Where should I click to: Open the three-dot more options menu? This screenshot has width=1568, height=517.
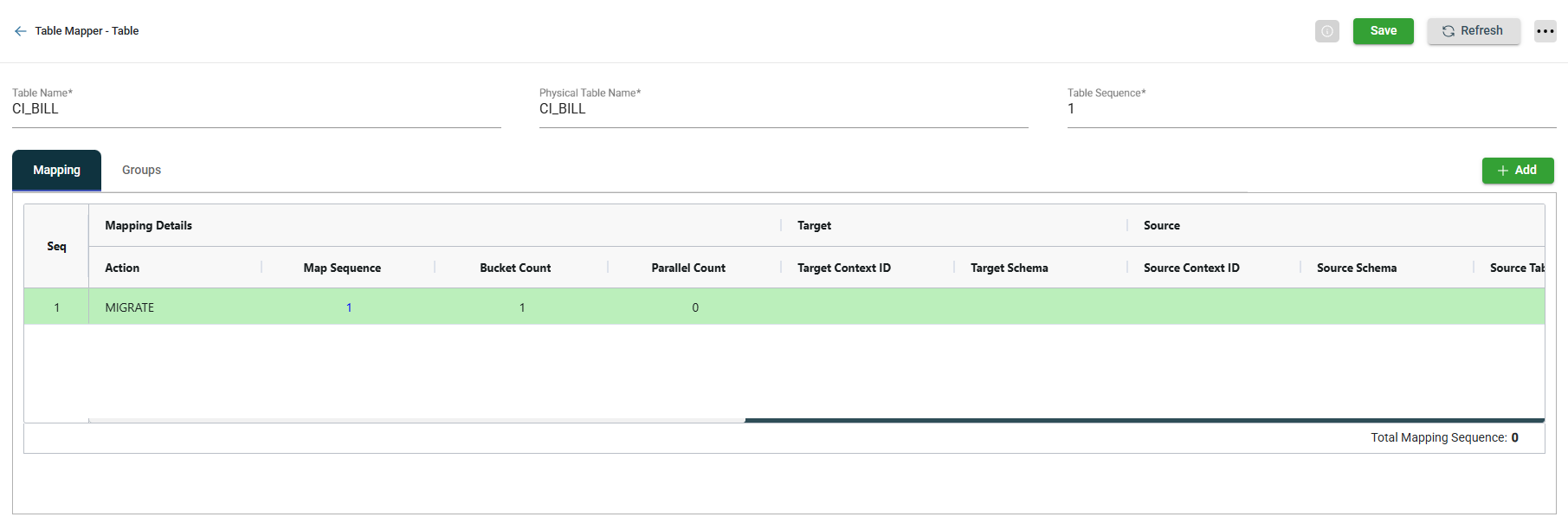(x=1545, y=31)
